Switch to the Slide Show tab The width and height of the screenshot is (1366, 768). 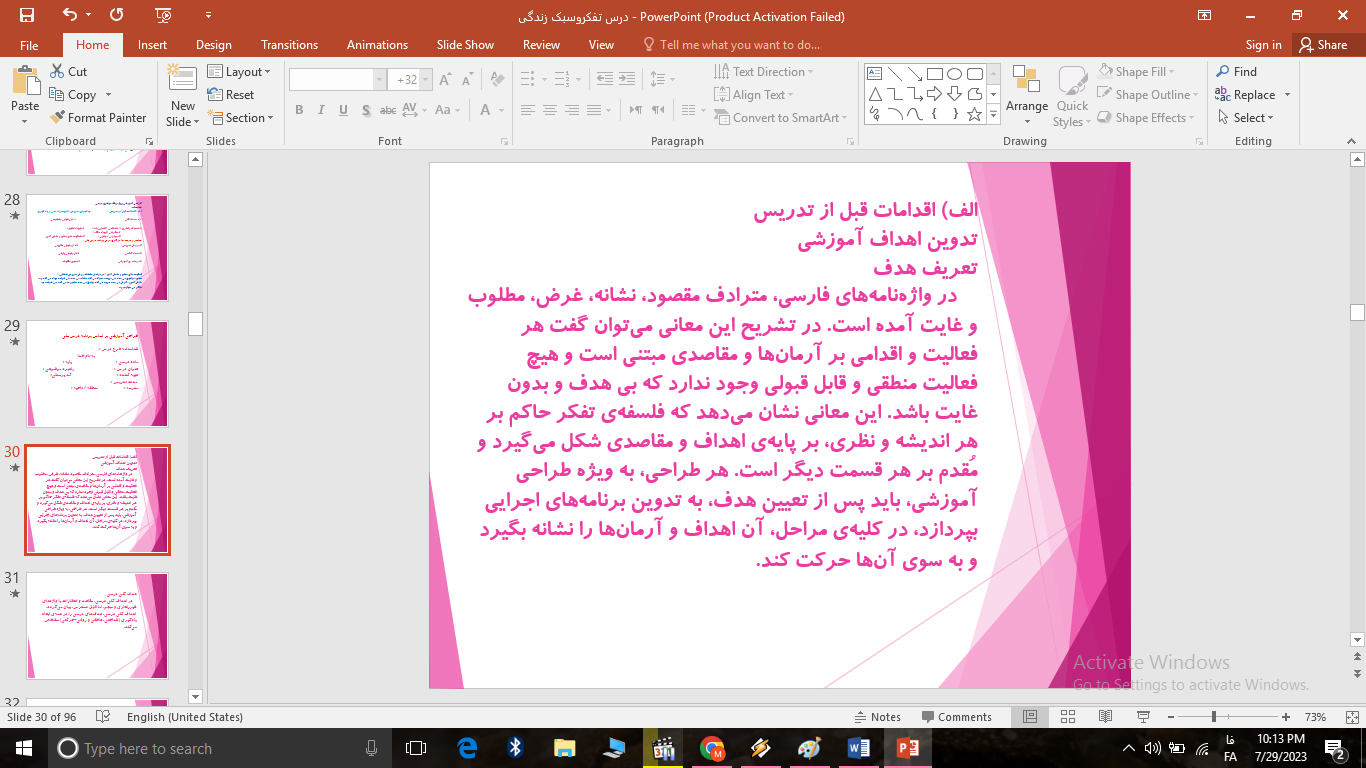(x=465, y=45)
